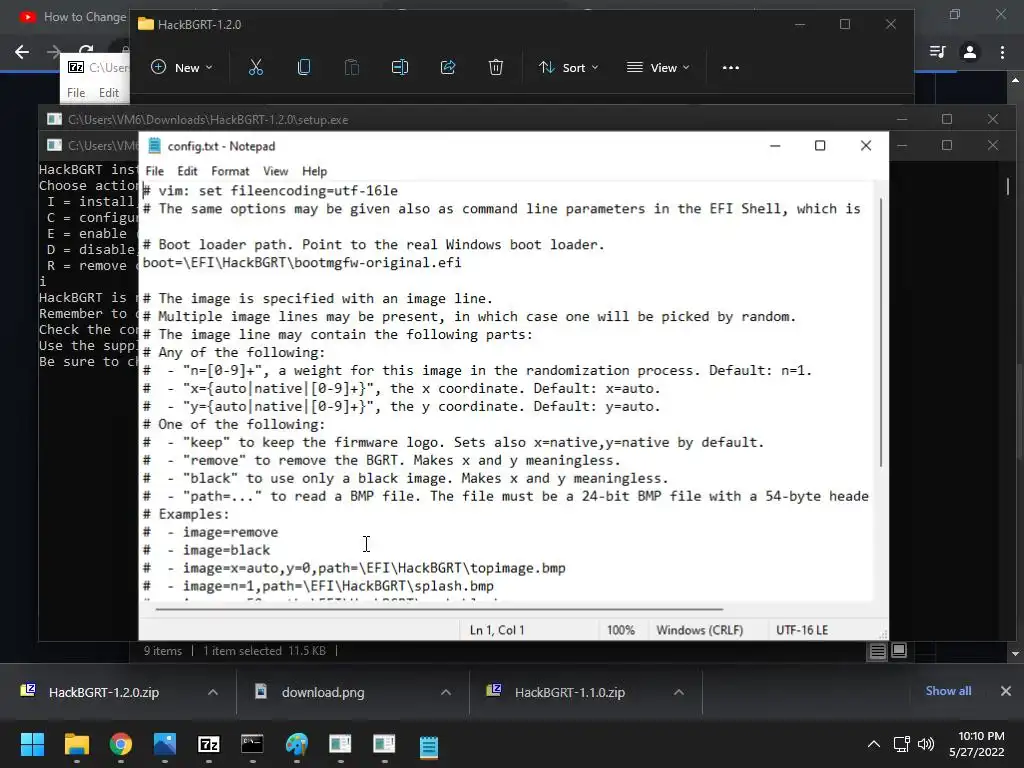Screen dimensions: 1024x768
Task: Click the Delete trash icon in File Explorer
Action: point(496,67)
